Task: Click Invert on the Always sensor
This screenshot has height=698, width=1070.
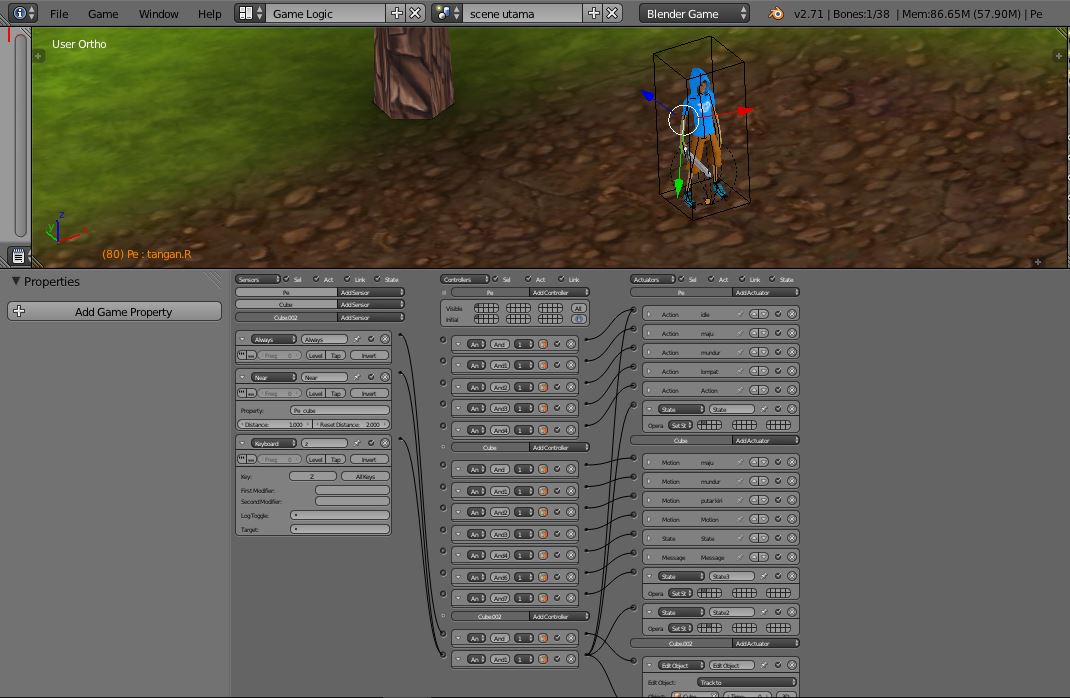Action: (x=369, y=355)
